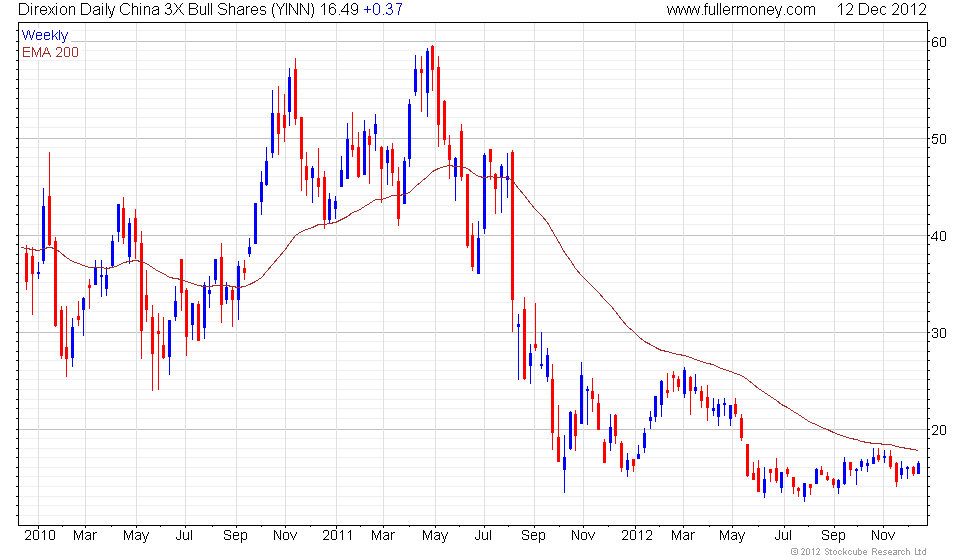The image size is (980, 560).
Task: Click the chart title 'Direxion Daily China 3X Bull Shares (YINN)'
Action: [x=167, y=10]
